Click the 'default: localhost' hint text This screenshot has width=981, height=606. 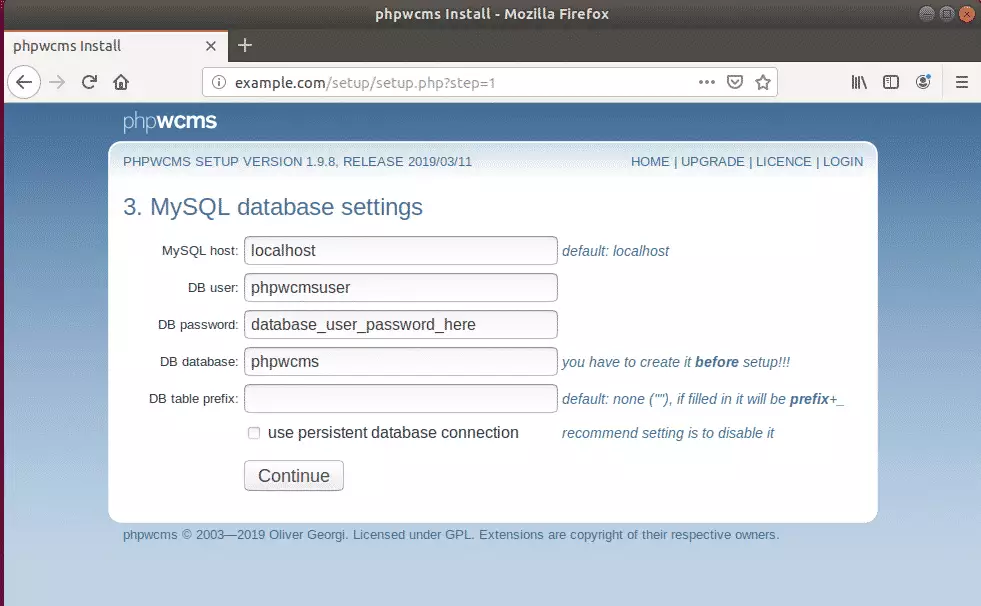[616, 251]
